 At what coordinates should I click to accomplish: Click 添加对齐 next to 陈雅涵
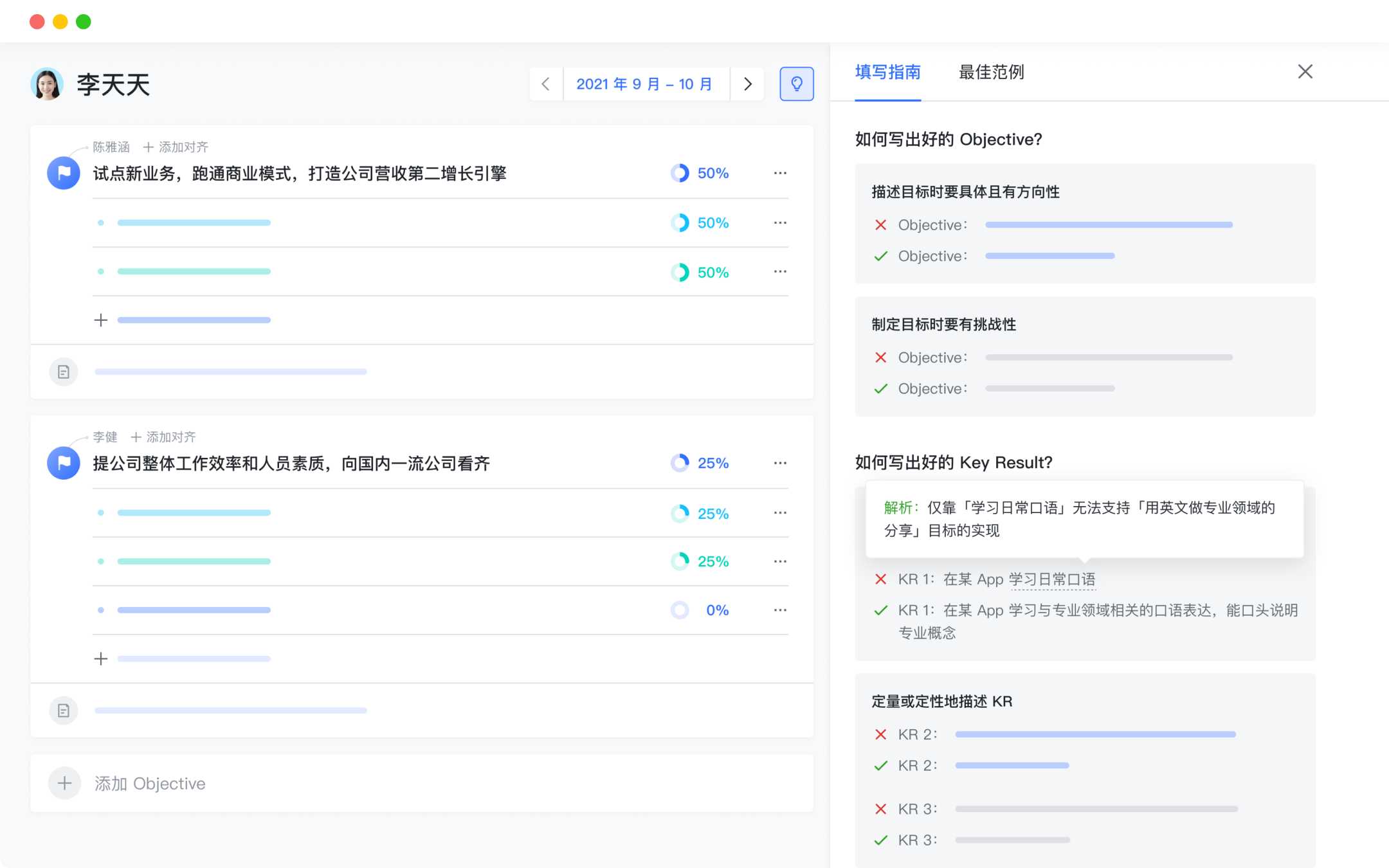coord(176,147)
